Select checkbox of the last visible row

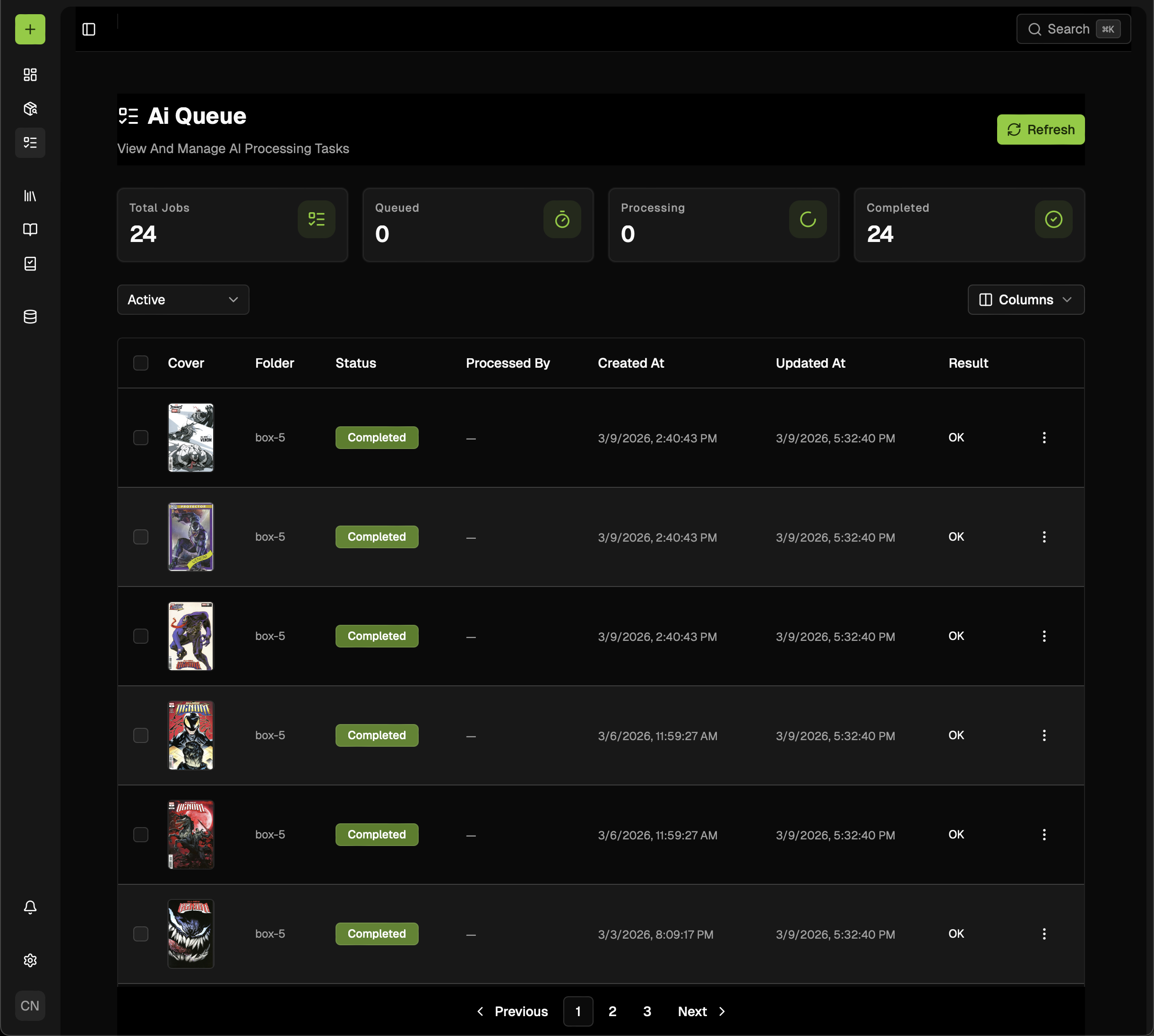[140, 933]
